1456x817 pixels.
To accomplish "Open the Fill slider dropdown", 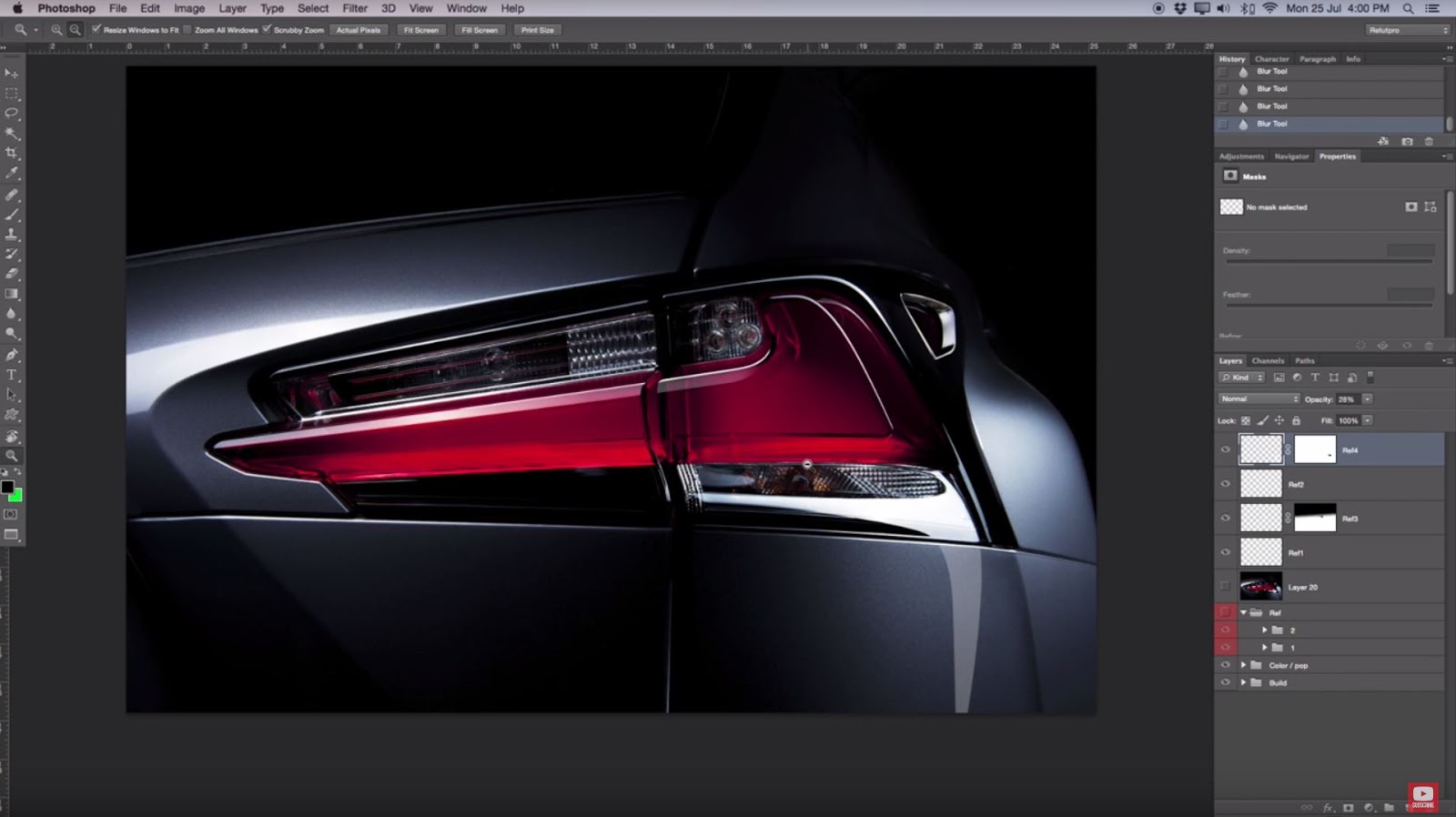I will [1367, 421].
